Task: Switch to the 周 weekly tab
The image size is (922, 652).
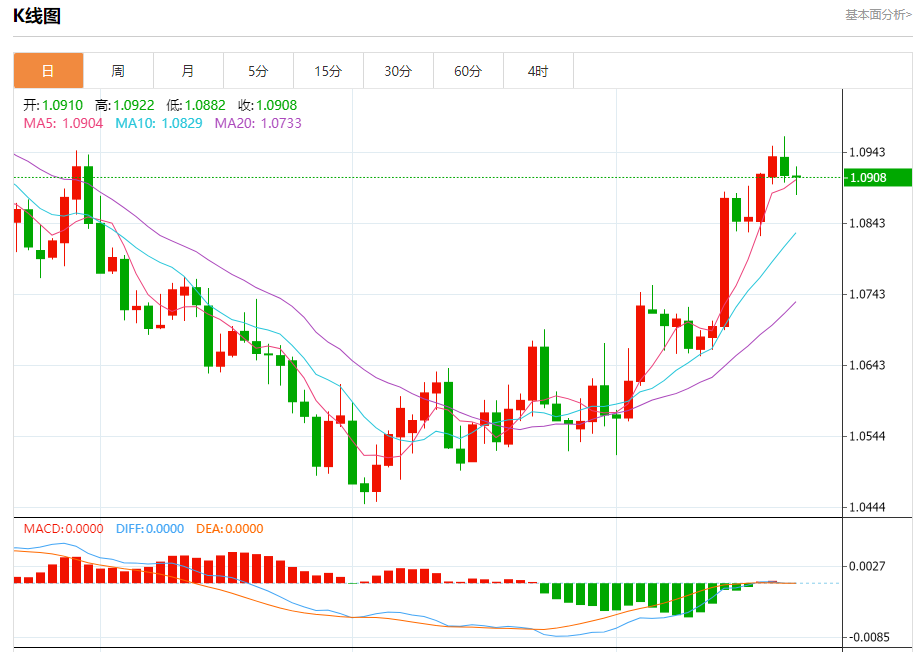Action: click(118, 71)
